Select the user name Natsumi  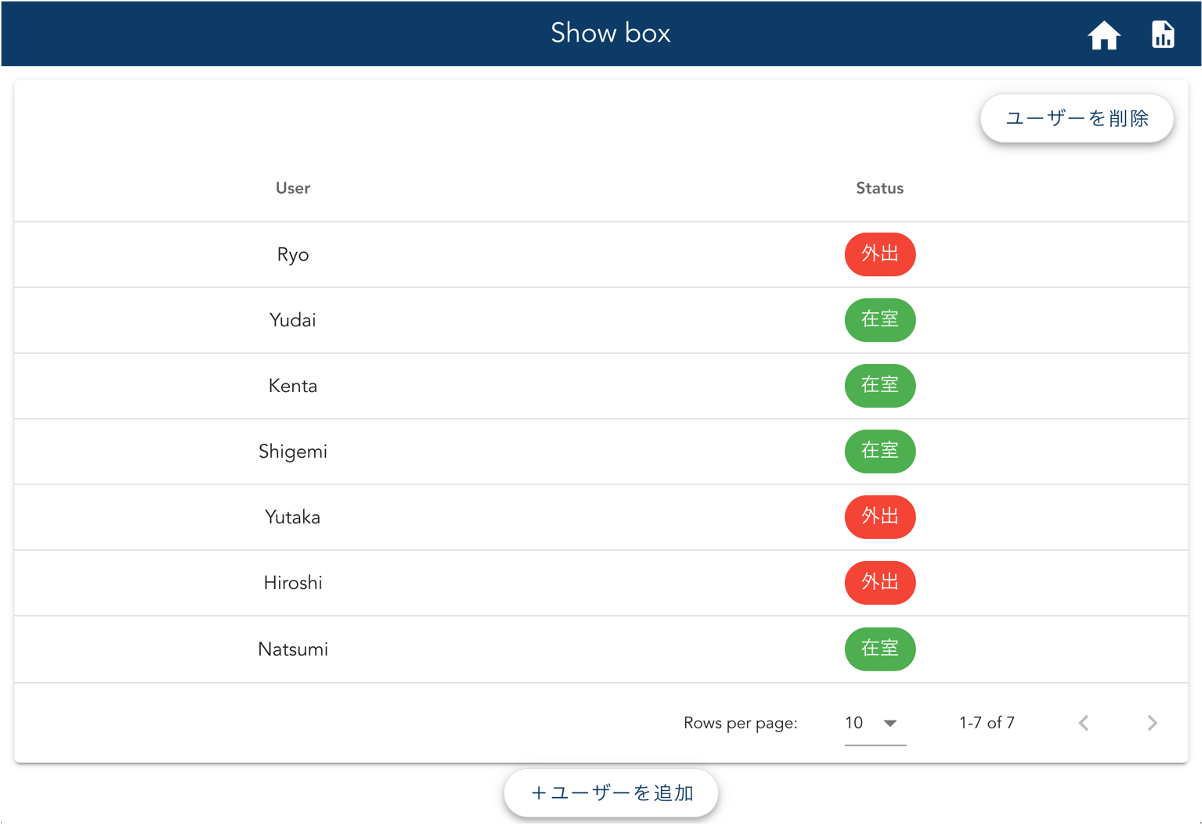click(293, 649)
